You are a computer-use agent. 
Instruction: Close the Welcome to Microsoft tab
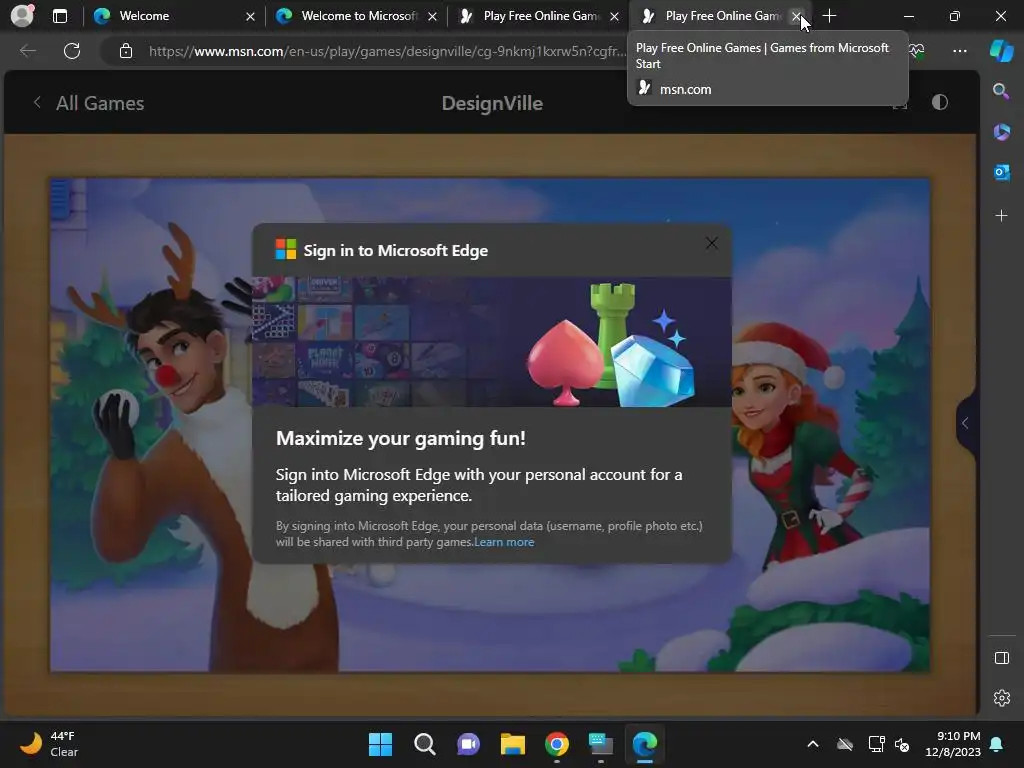point(432,16)
